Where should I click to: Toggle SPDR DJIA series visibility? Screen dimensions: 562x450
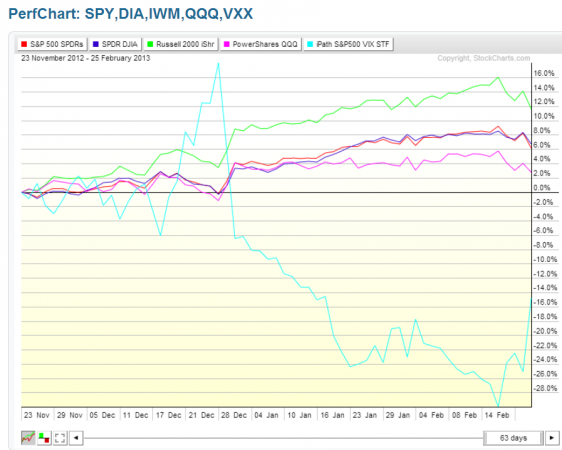[x=115, y=44]
